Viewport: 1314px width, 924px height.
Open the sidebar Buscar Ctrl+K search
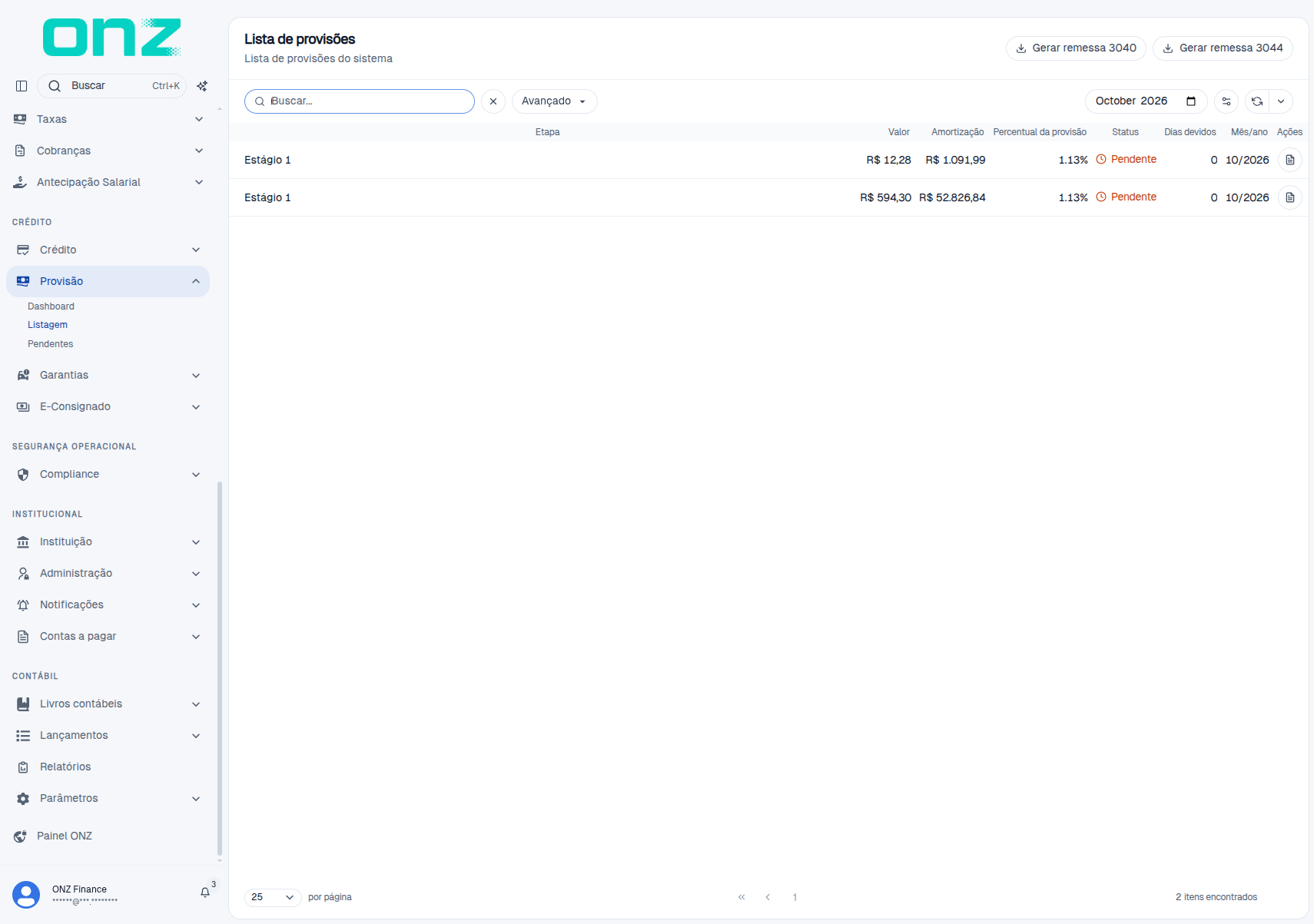[x=112, y=86]
